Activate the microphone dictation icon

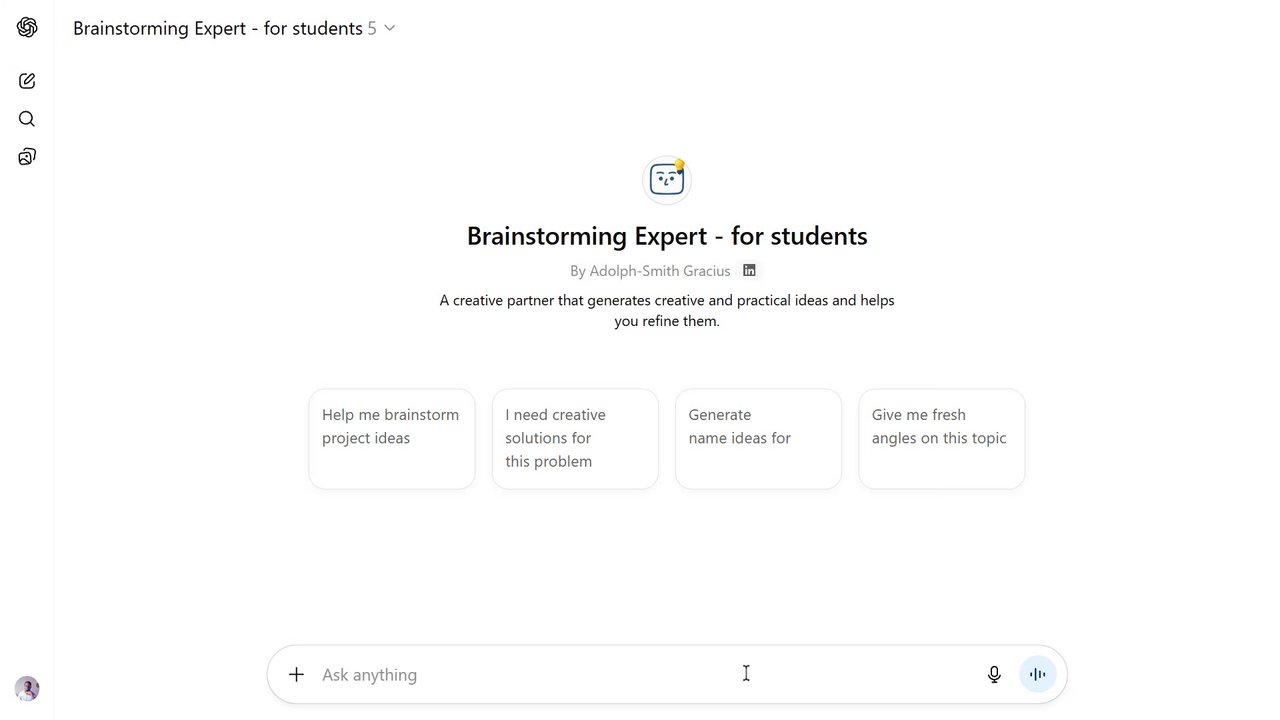coord(994,674)
